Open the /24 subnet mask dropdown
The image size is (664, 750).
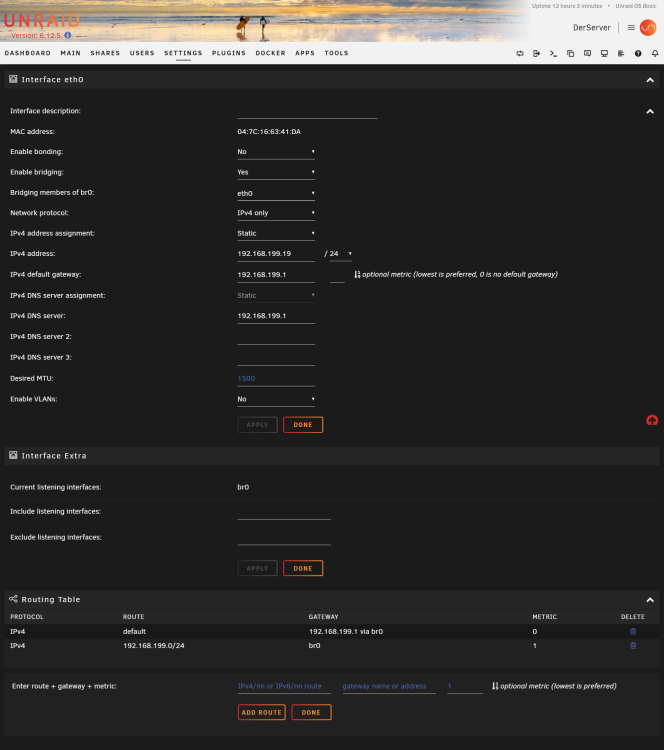tap(341, 254)
